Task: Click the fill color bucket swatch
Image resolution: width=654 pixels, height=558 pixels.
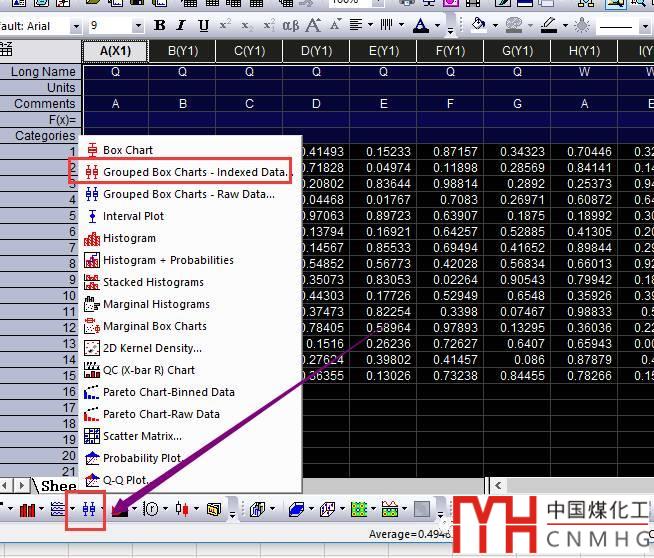Action: [x=478, y=26]
